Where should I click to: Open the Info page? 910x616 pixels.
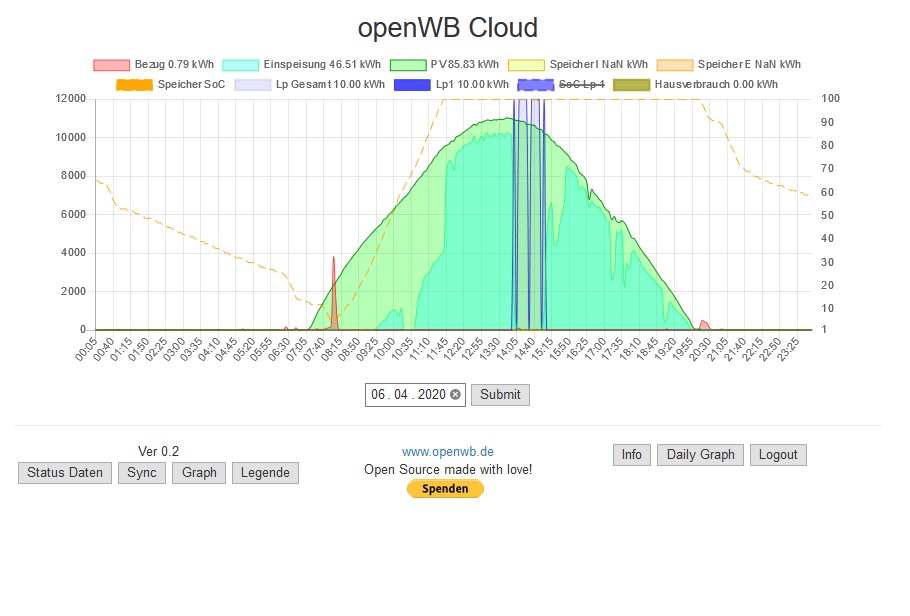tap(631, 455)
